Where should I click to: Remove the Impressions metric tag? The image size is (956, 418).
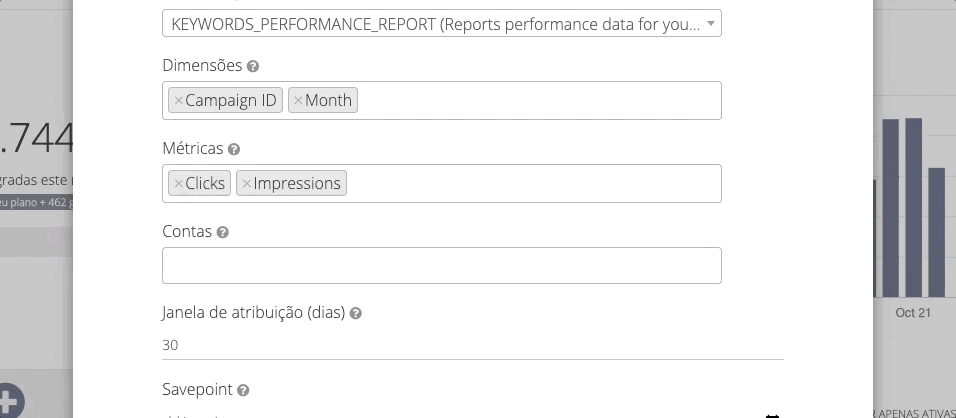click(246, 184)
